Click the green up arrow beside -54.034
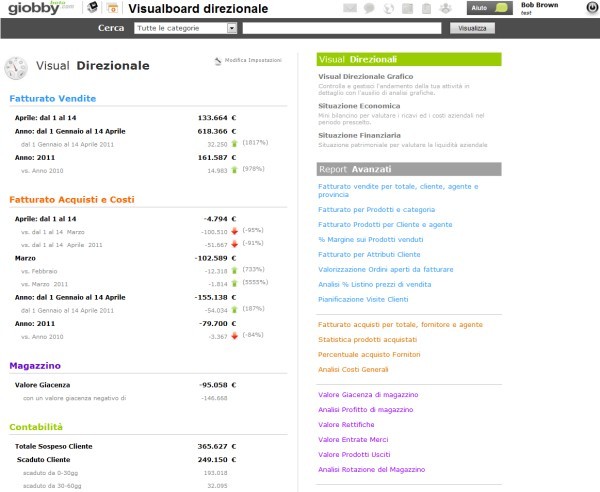600x492 pixels. [234, 310]
